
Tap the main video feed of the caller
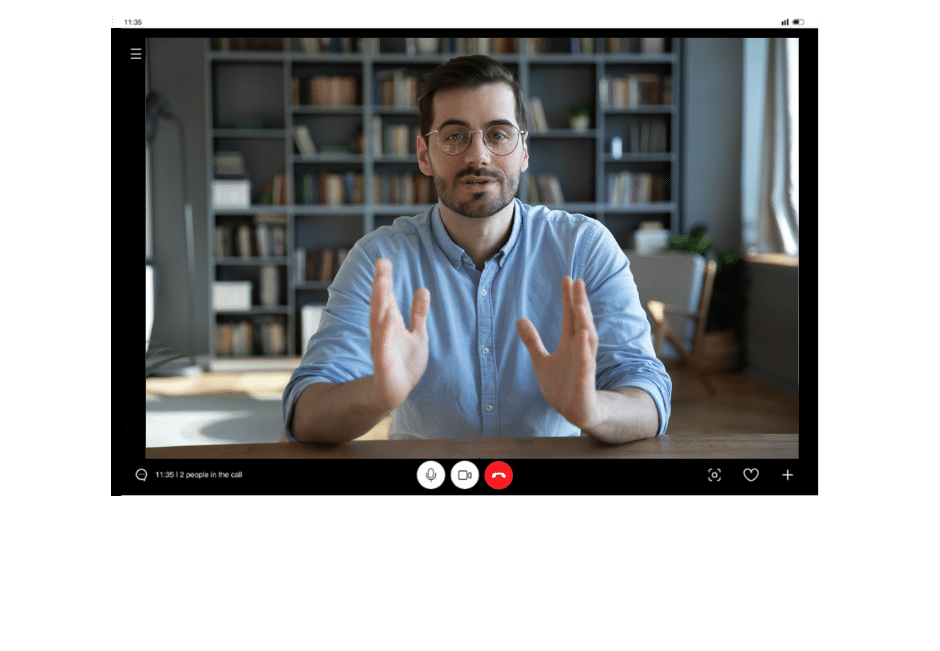click(x=472, y=248)
